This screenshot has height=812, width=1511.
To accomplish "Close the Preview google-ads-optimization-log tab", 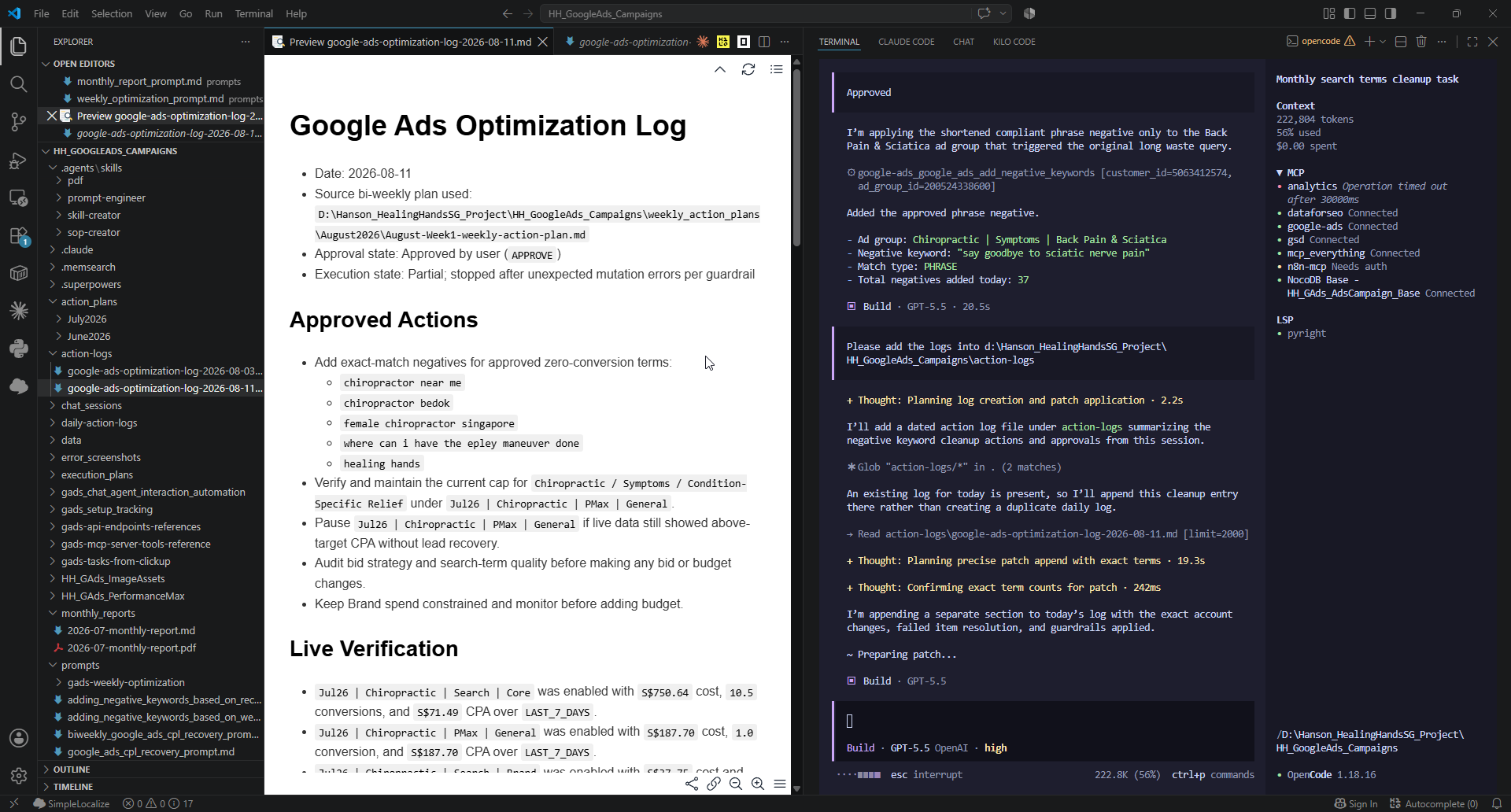I will click(543, 42).
